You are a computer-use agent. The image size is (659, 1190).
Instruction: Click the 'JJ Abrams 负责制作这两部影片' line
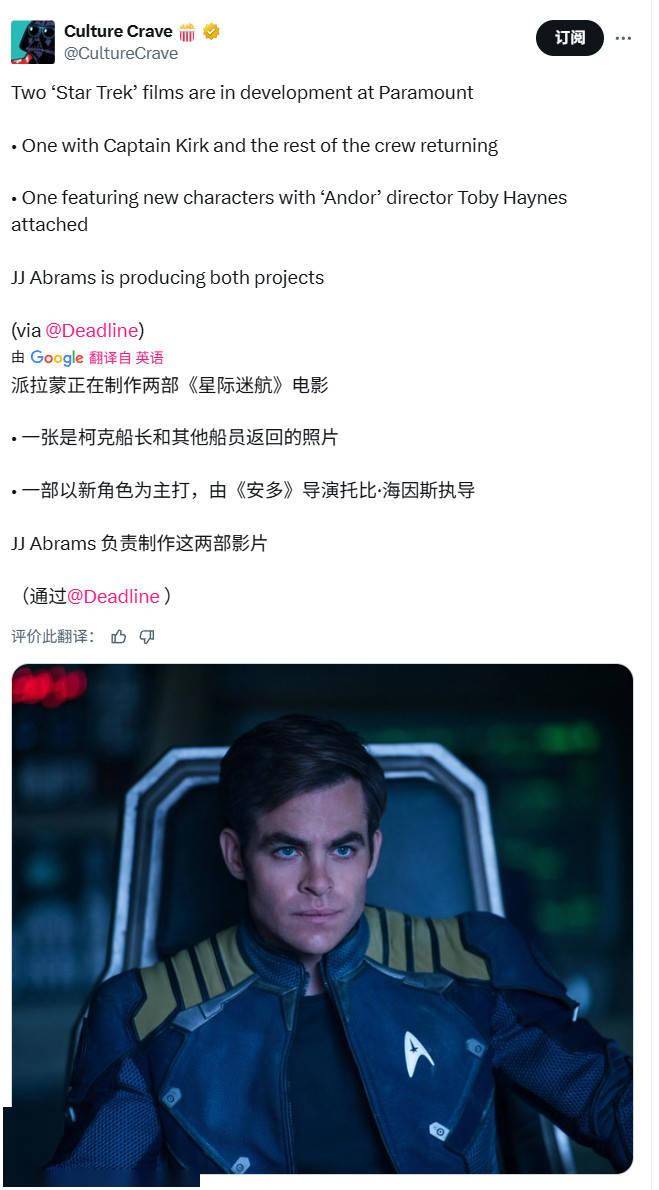139,543
